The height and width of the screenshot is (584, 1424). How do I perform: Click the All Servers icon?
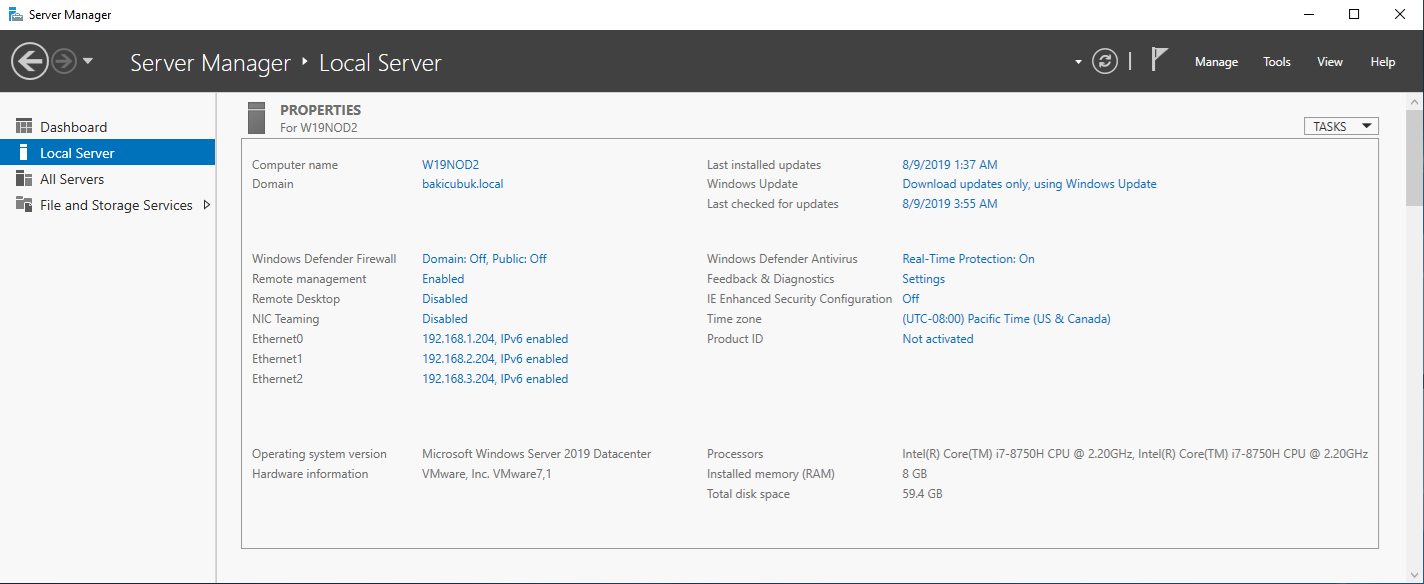24,178
